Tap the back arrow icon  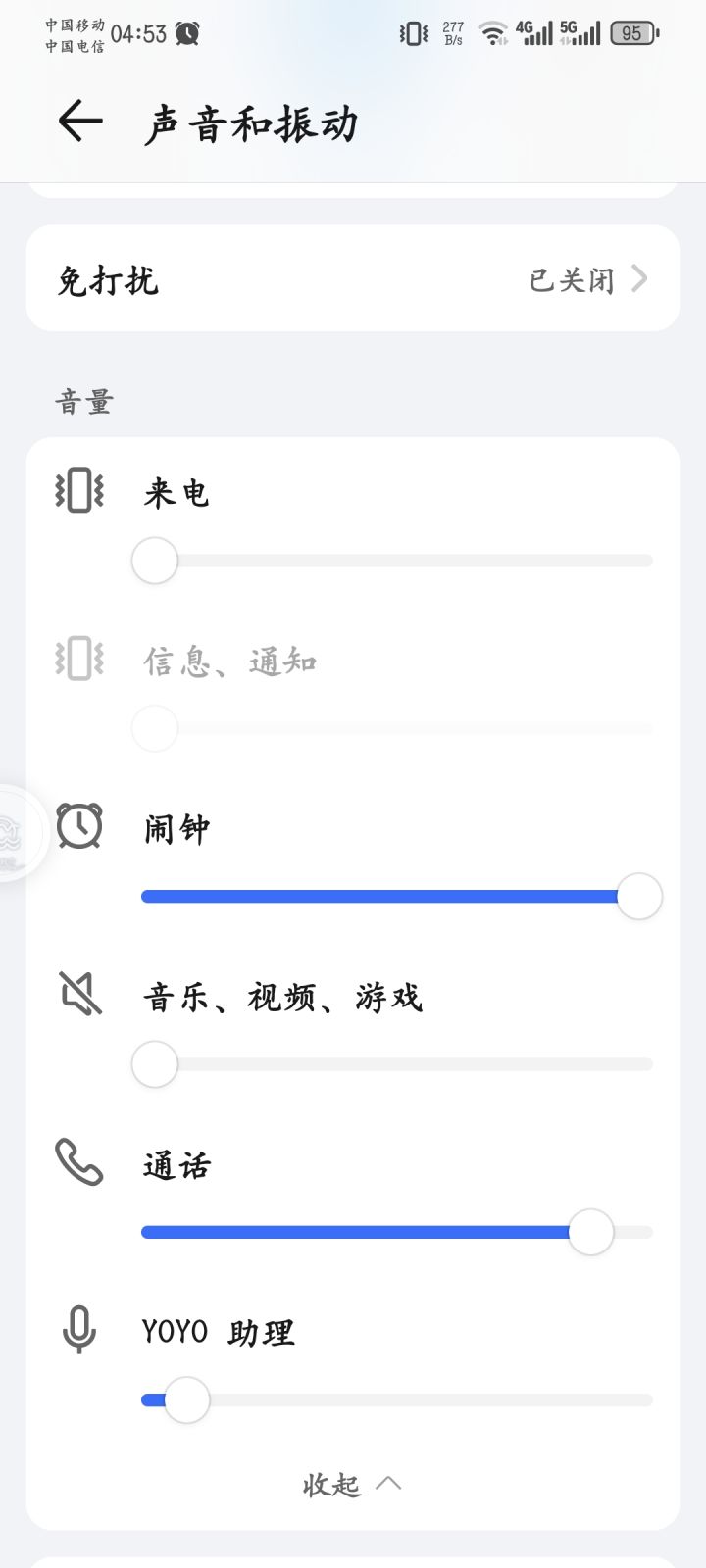coord(80,122)
